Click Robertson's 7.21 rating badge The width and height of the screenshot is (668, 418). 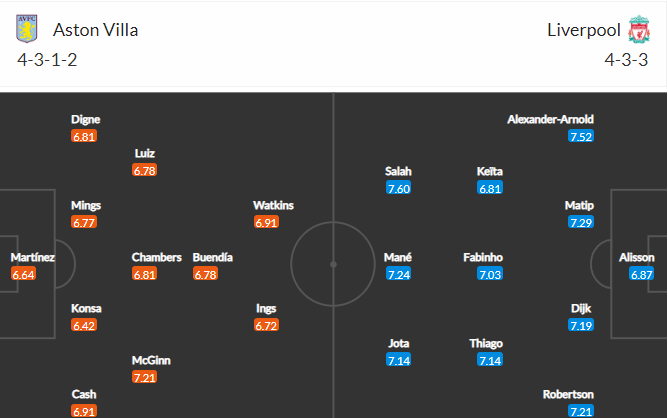[581, 411]
